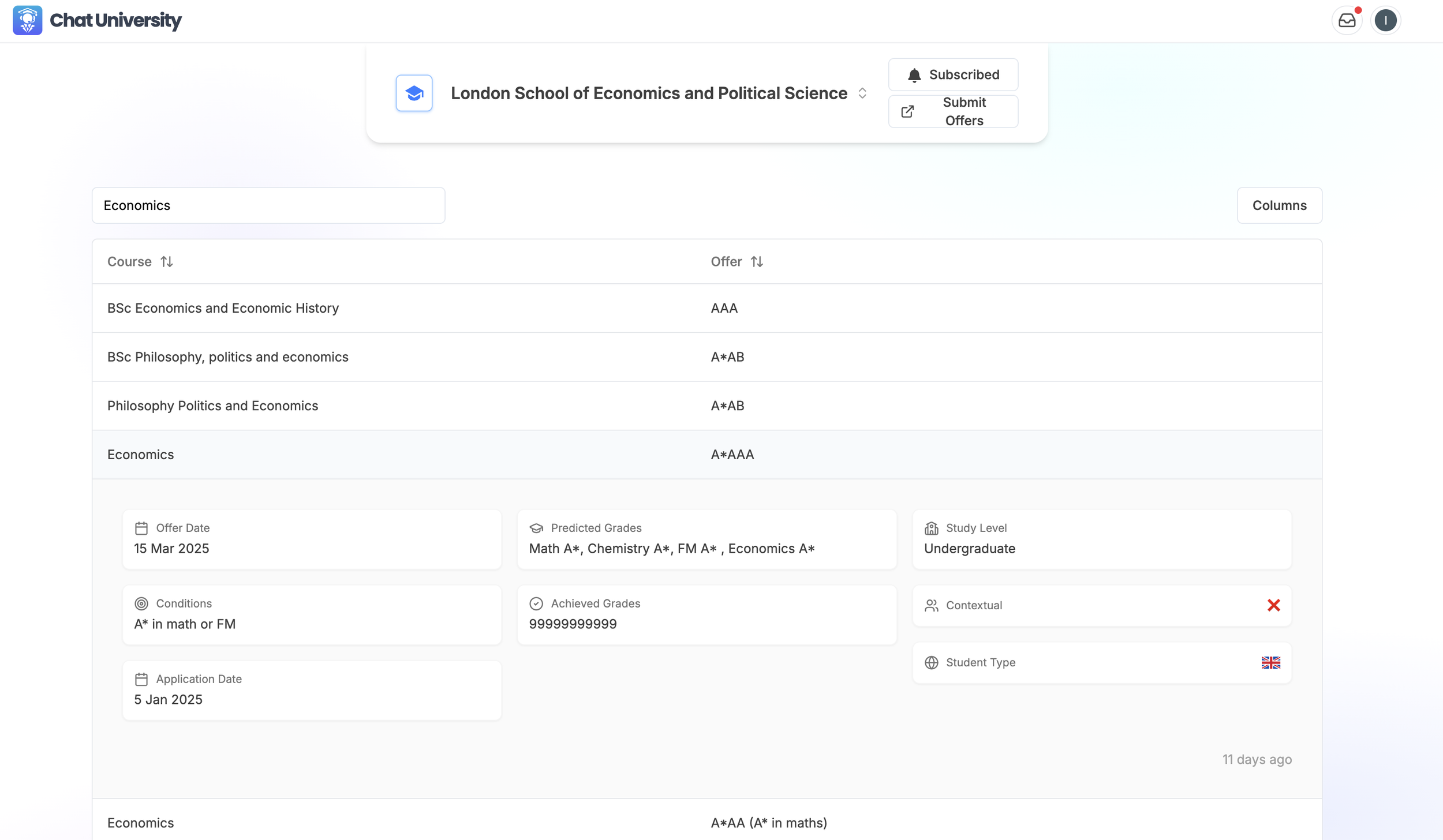This screenshot has width=1443, height=840.
Task: Click the Chat University logo icon
Action: [x=27, y=20]
